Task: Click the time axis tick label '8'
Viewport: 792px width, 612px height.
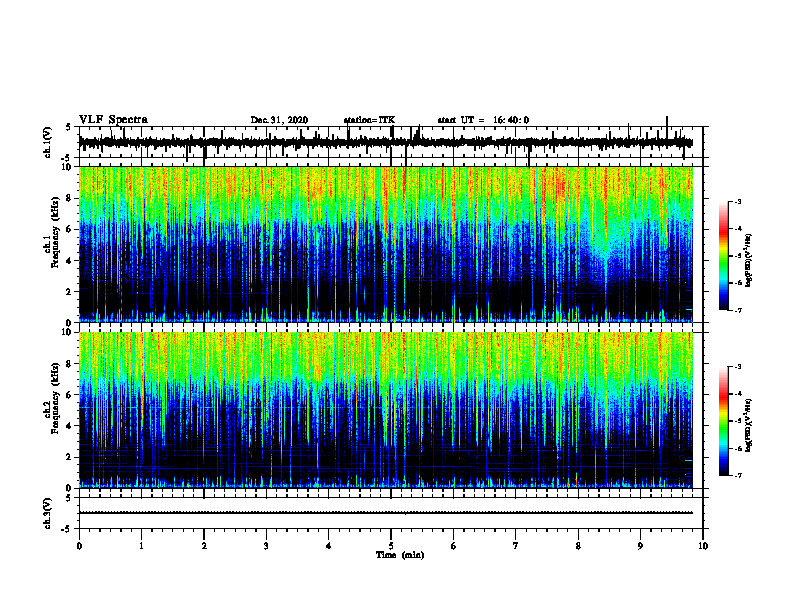Action: [x=578, y=546]
